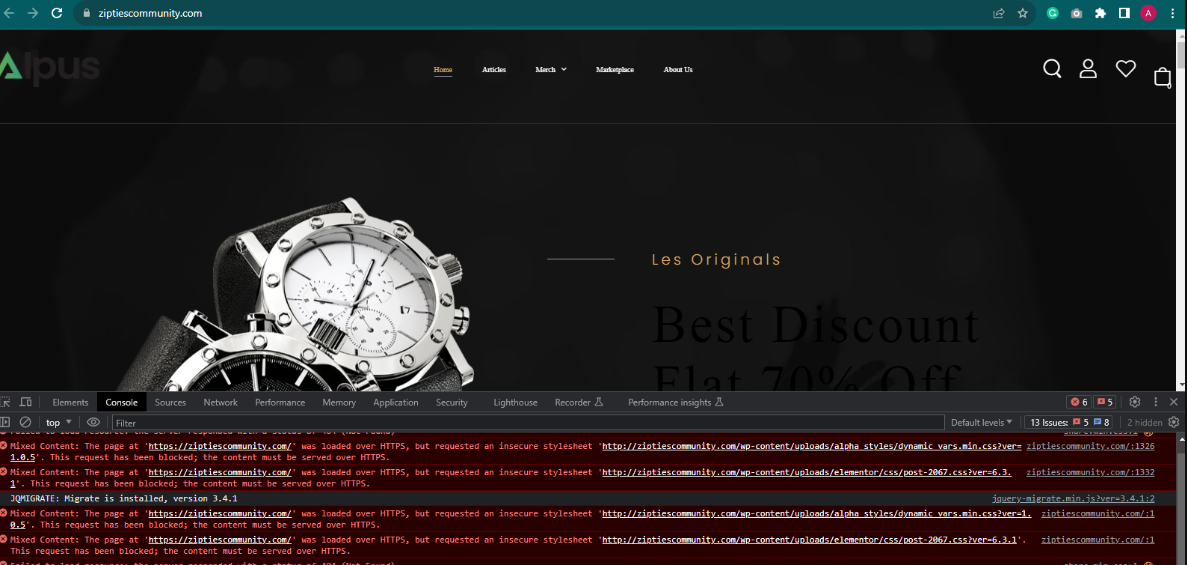Open the Extensions puzzle icon
1187x565 pixels.
tap(1101, 13)
